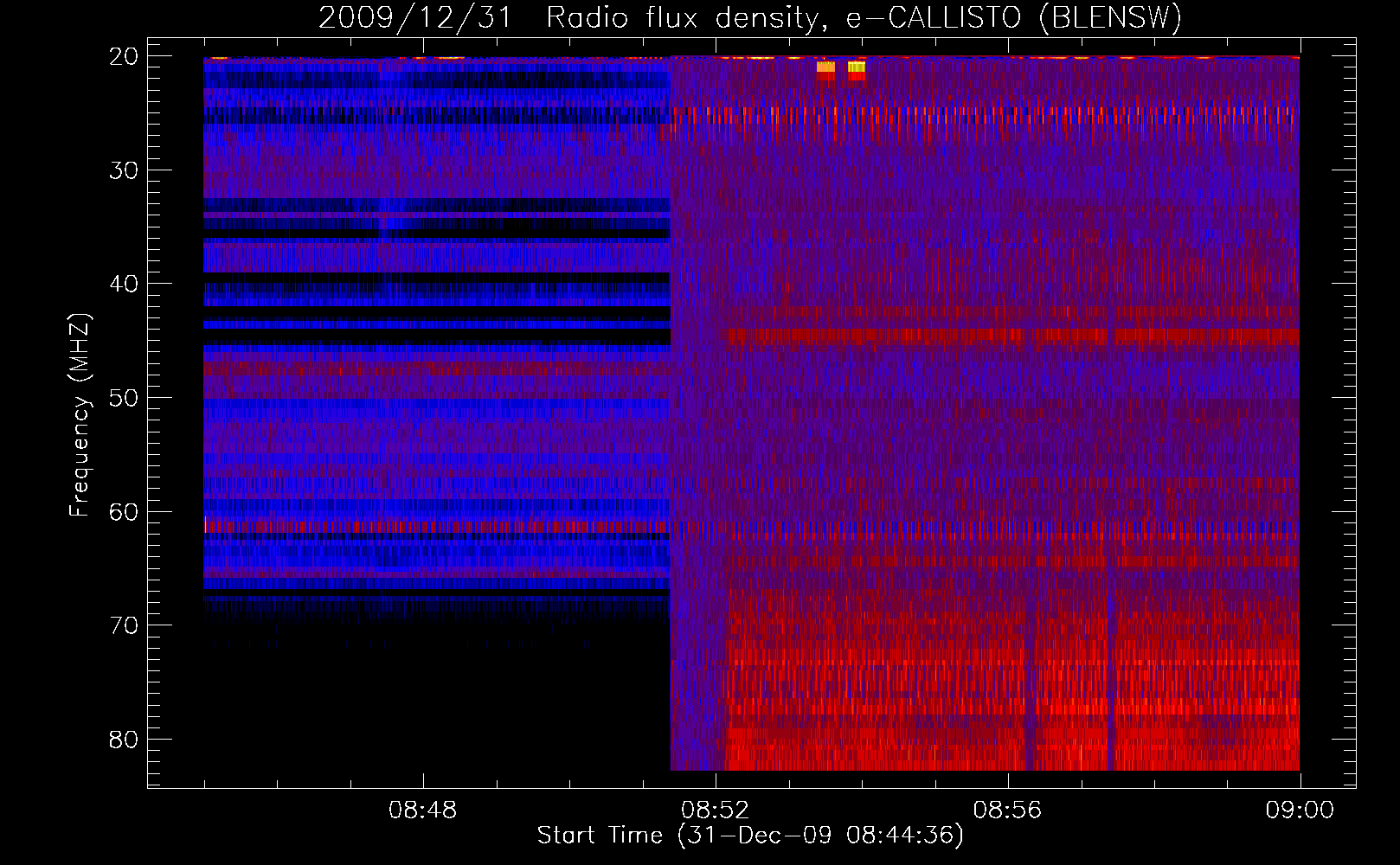1400x865 pixels.
Task: Click the 09:00 time tick label
Action: (x=1300, y=811)
